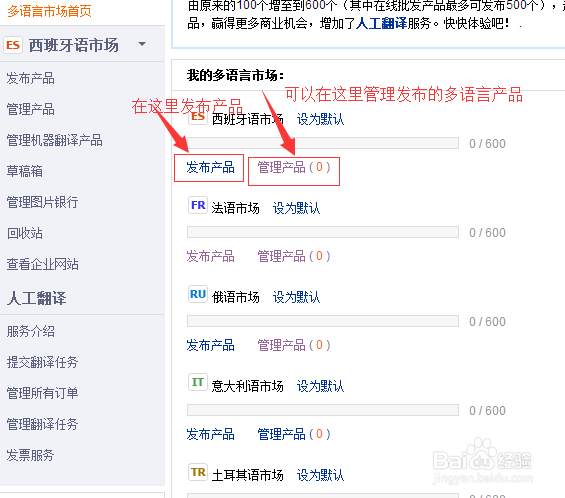Click the RU Russian market badge icon
This screenshot has height=498, width=565.
(198, 294)
